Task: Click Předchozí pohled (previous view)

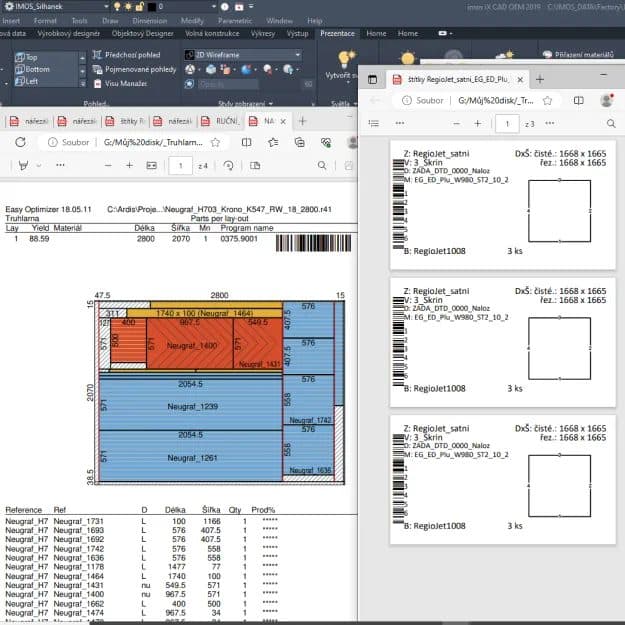Action: [x=126, y=55]
